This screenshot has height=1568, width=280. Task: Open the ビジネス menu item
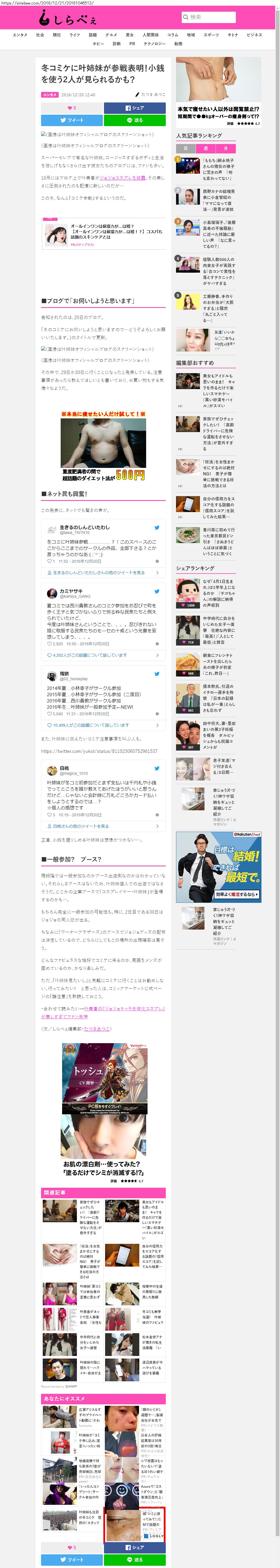[254, 35]
